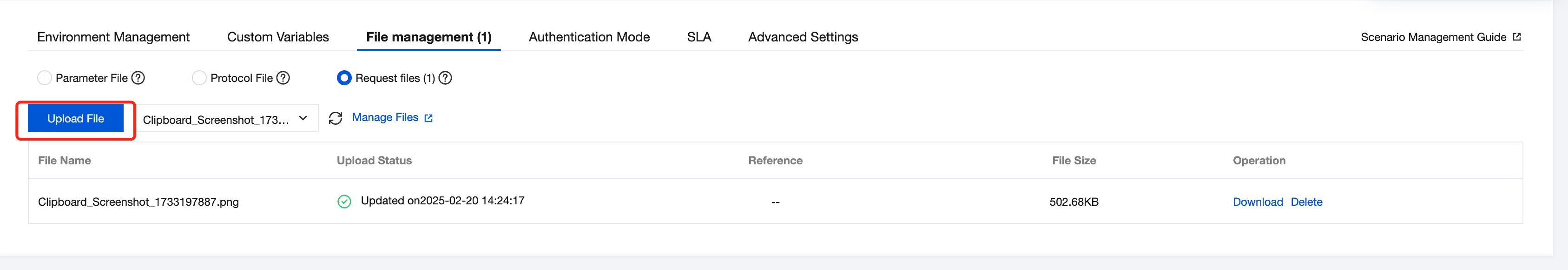Viewport: 1568px width, 270px height.
Task: Click the green upload success check icon
Action: click(344, 202)
